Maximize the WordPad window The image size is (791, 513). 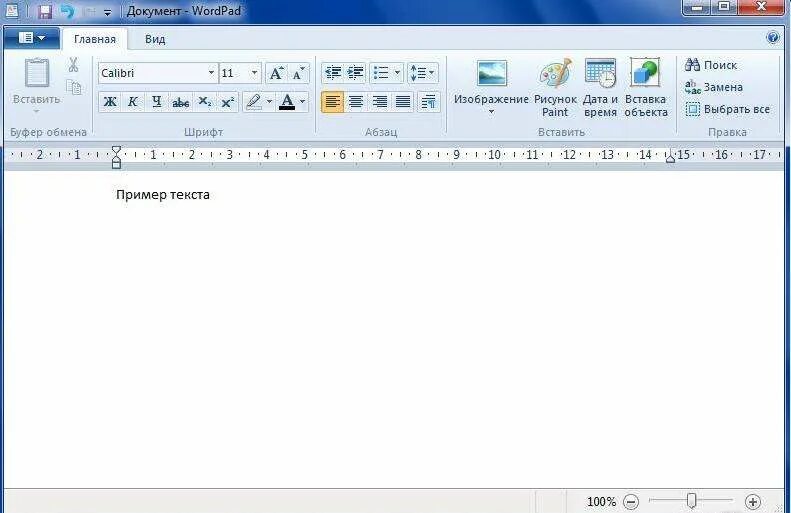725,7
